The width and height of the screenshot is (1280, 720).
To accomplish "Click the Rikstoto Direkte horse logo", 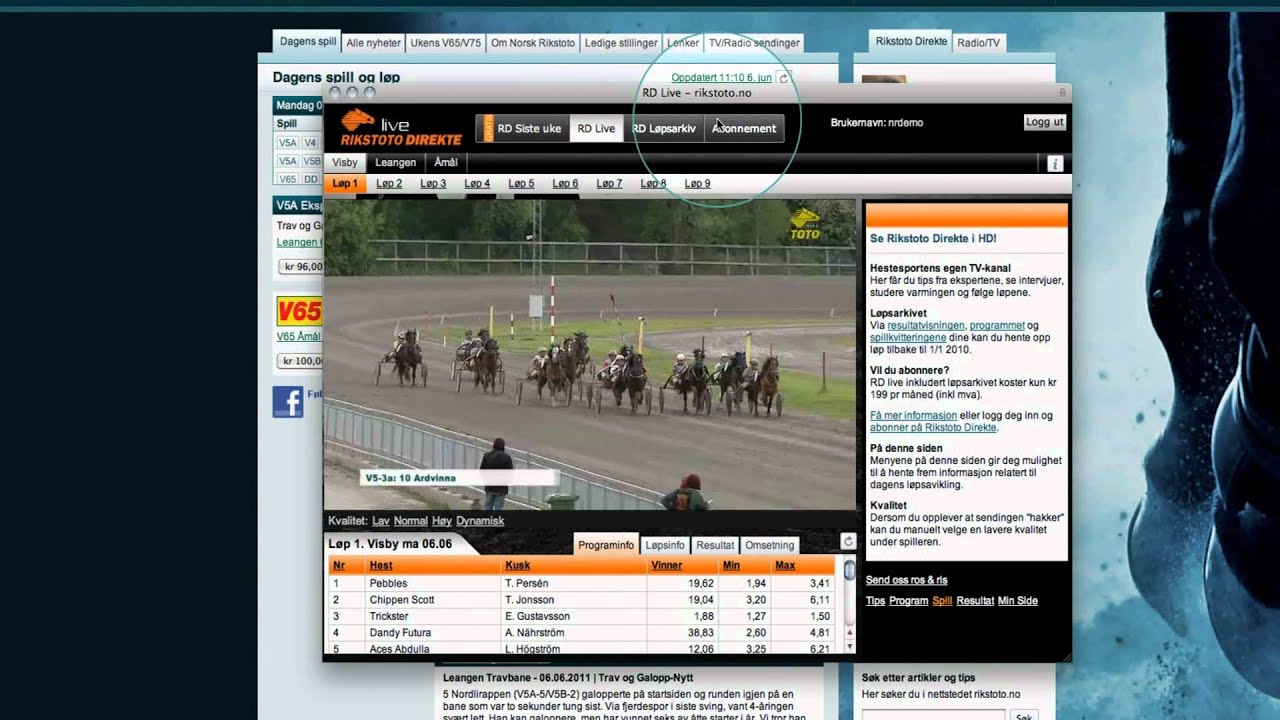I will tap(400, 128).
